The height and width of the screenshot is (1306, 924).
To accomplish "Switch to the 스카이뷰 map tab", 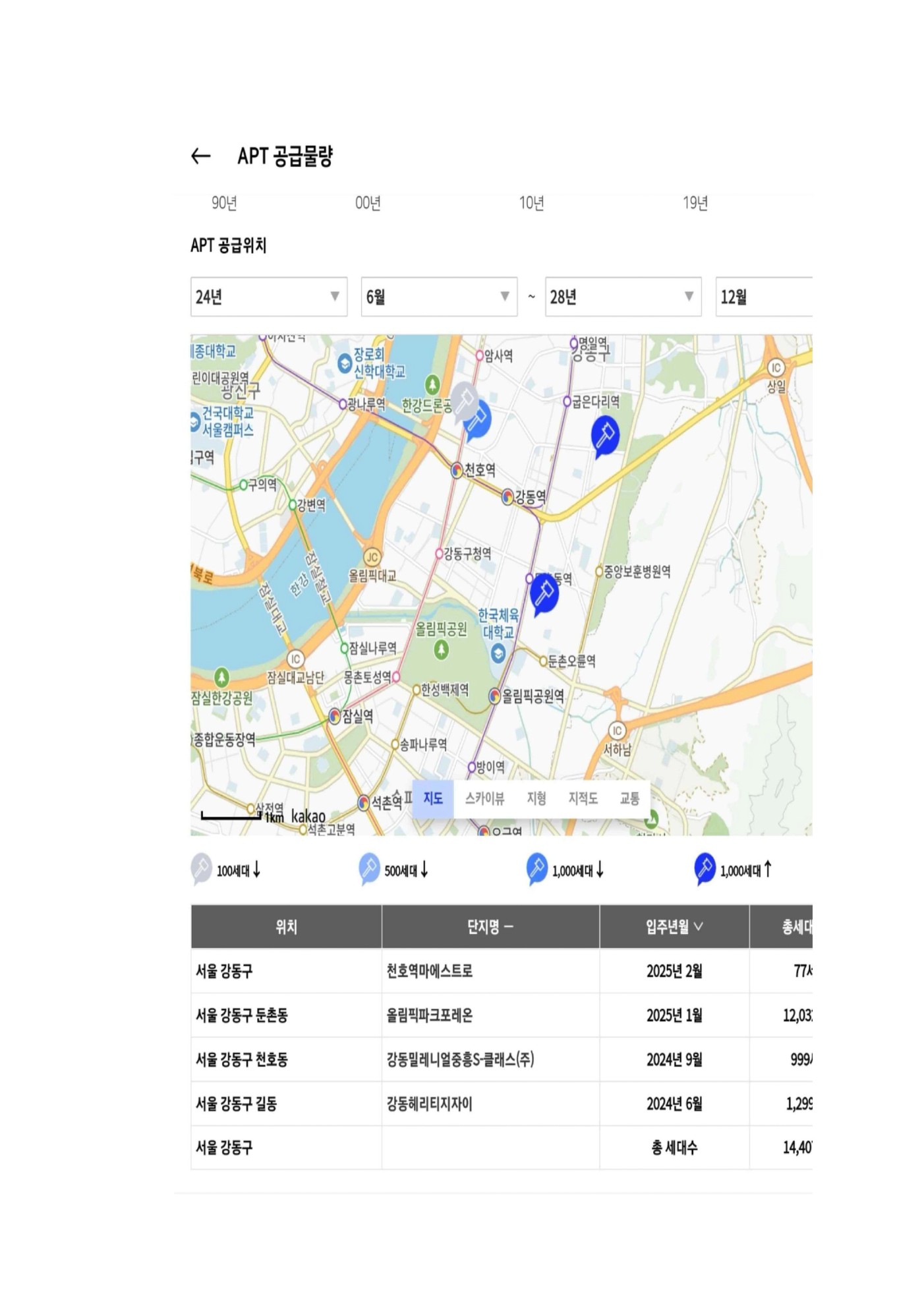I will coord(484,798).
